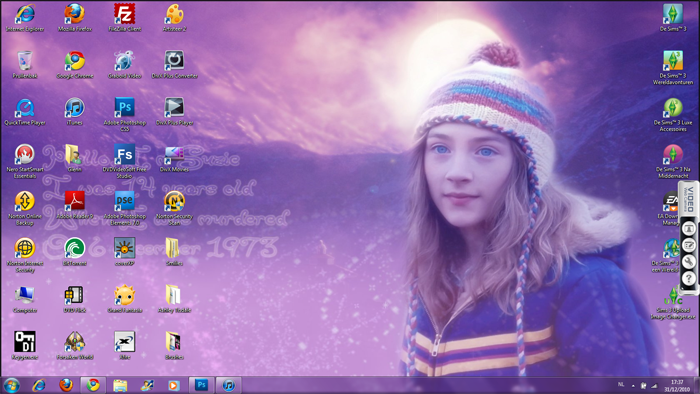Click the taskbar clock showing 17:37
Image resolution: width=700 pixels, height=394 pixels.
(677, 386)
